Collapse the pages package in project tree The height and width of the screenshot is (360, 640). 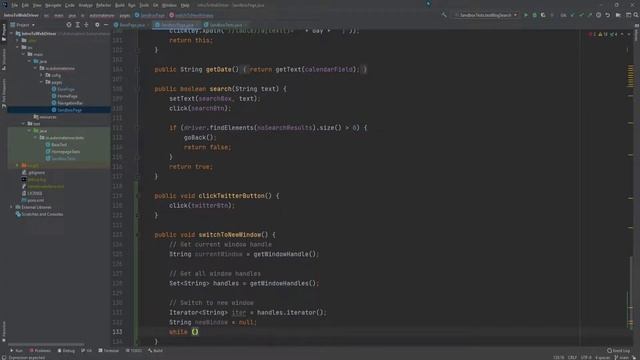(41, 82)
